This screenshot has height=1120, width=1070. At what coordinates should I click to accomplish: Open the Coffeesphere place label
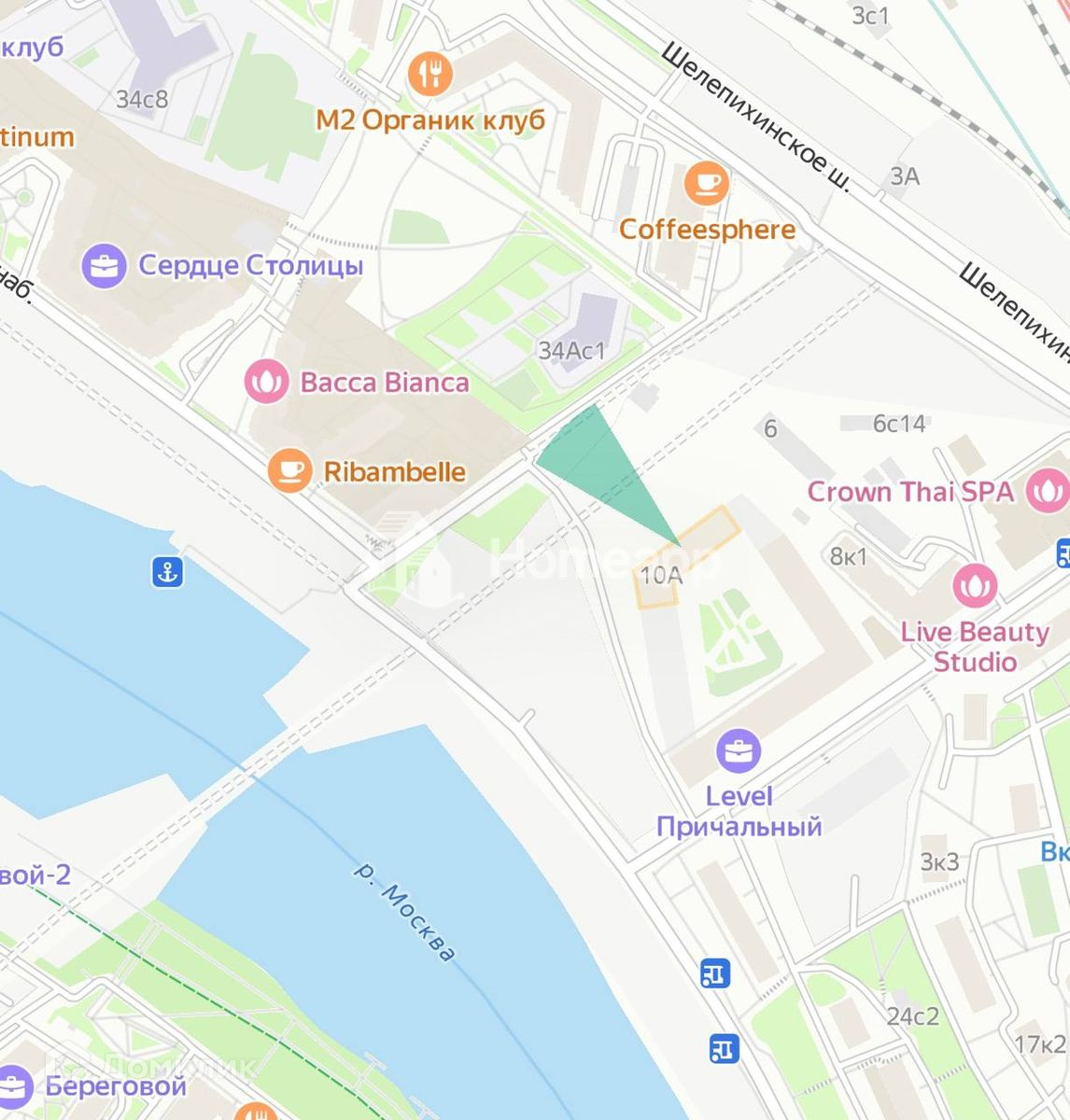click(x=707, y=229)
